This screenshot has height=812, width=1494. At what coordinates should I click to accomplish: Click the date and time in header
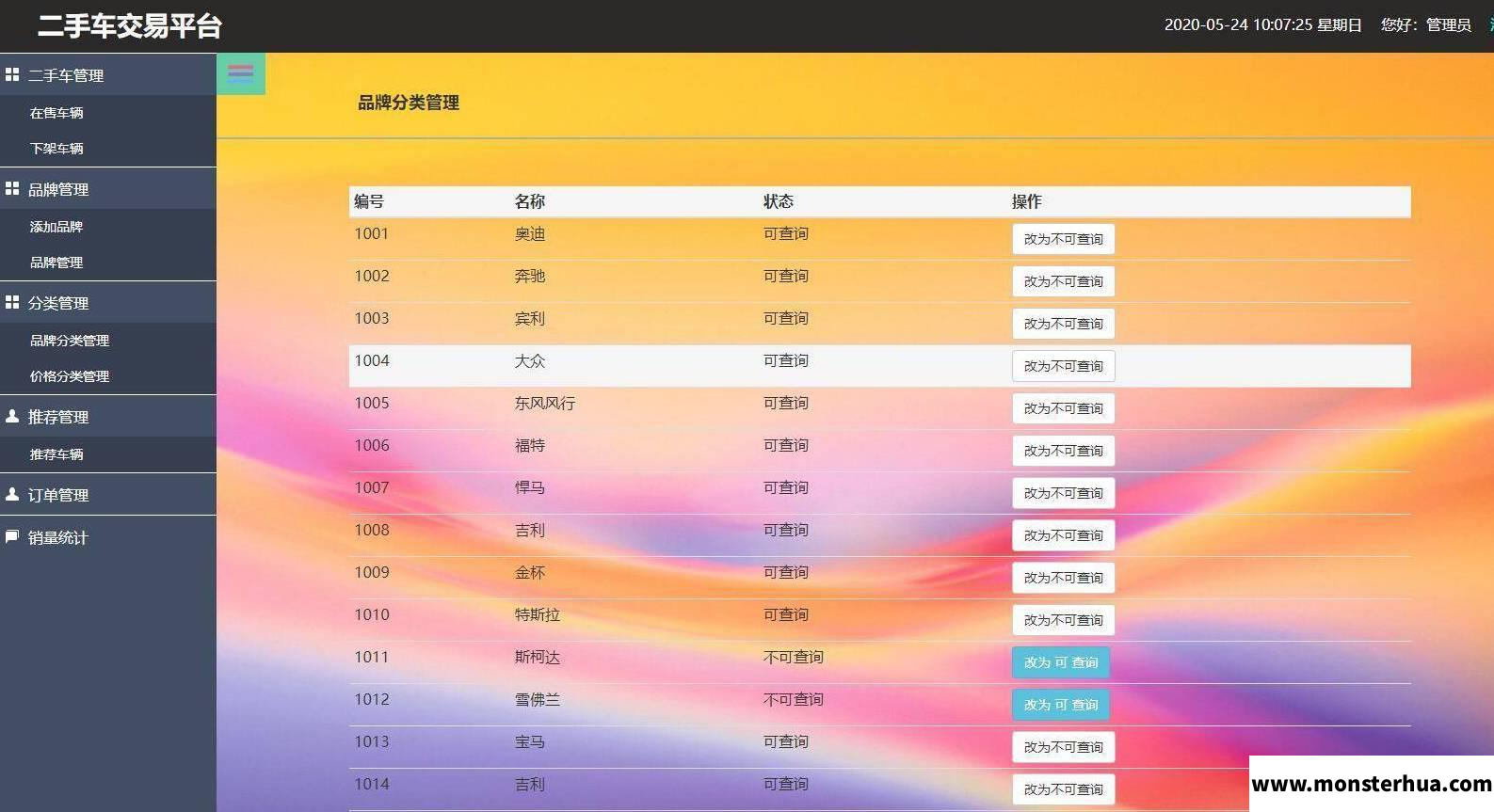tap(1263, 25)
